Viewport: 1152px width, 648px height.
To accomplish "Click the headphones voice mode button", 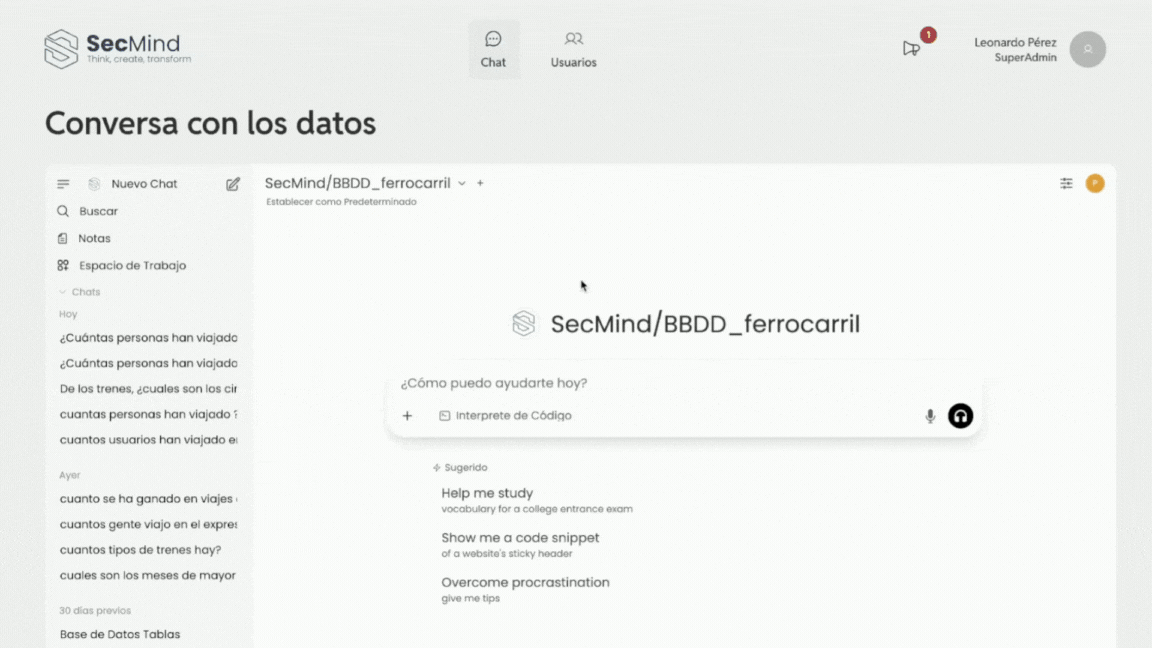I will coord(960,416).
